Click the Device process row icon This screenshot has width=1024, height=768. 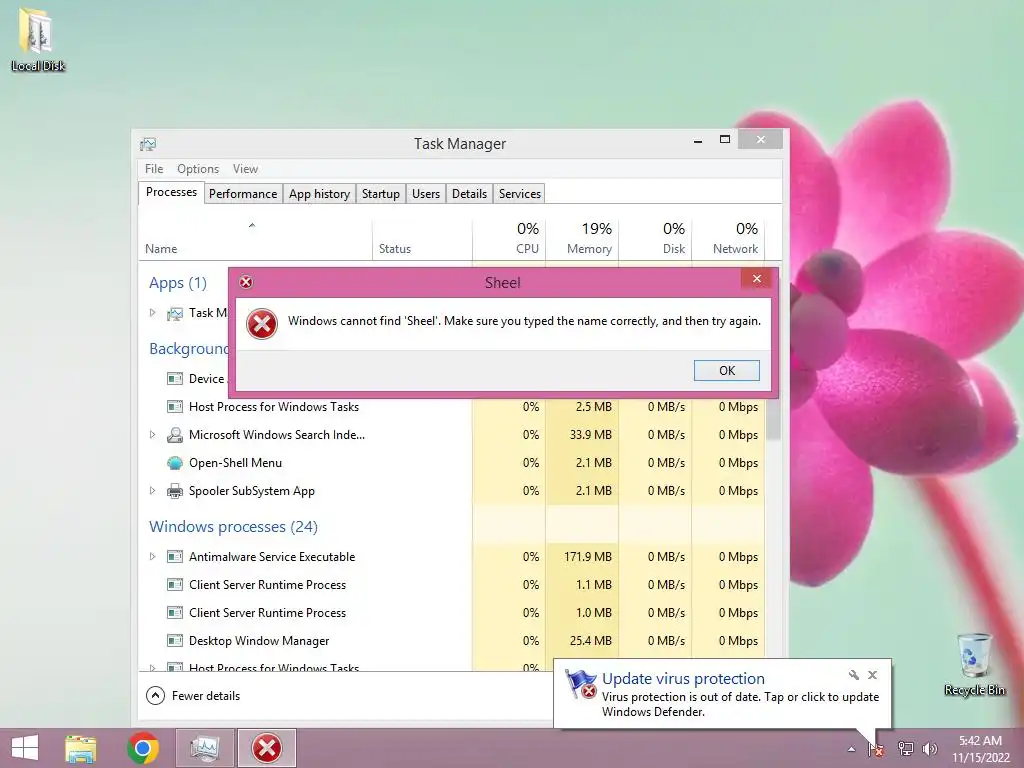pos(174,379)
